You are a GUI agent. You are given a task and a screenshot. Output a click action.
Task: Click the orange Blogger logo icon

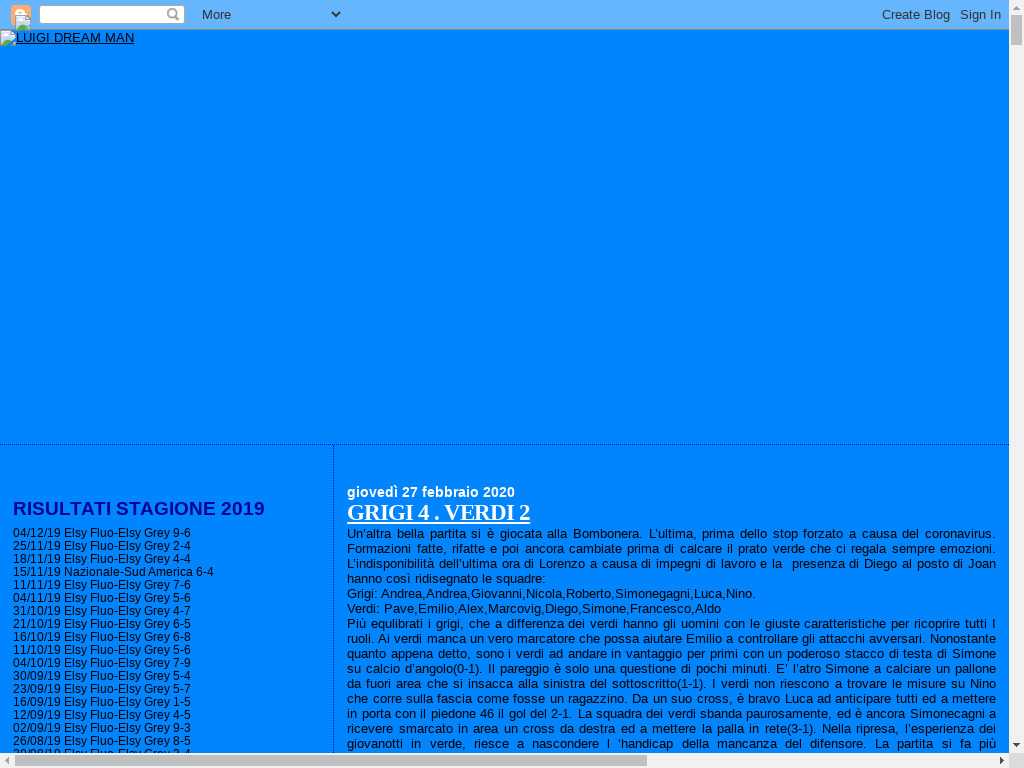coord(20,15)
